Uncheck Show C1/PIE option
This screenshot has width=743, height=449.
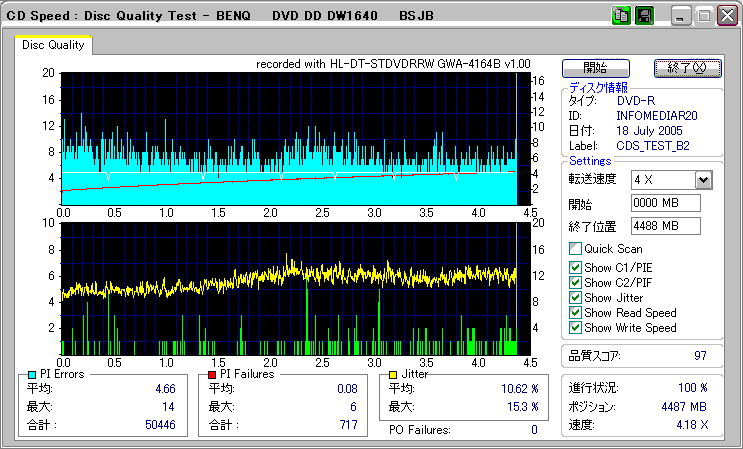tap(575, 267)
